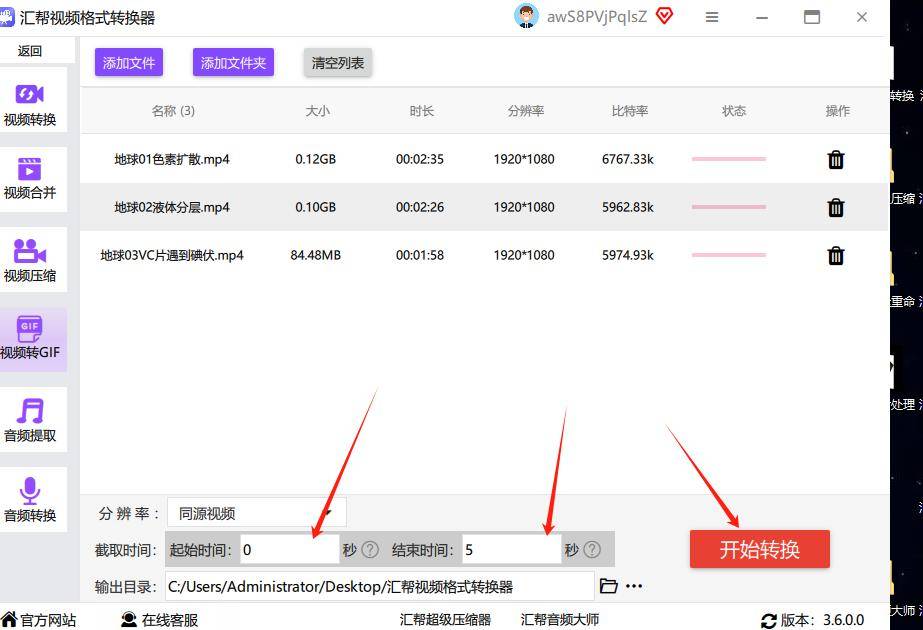The height and width of the screenshot is (630, 923).
Task: Click the three-dots output path options
Action: [x=634, y=586]
